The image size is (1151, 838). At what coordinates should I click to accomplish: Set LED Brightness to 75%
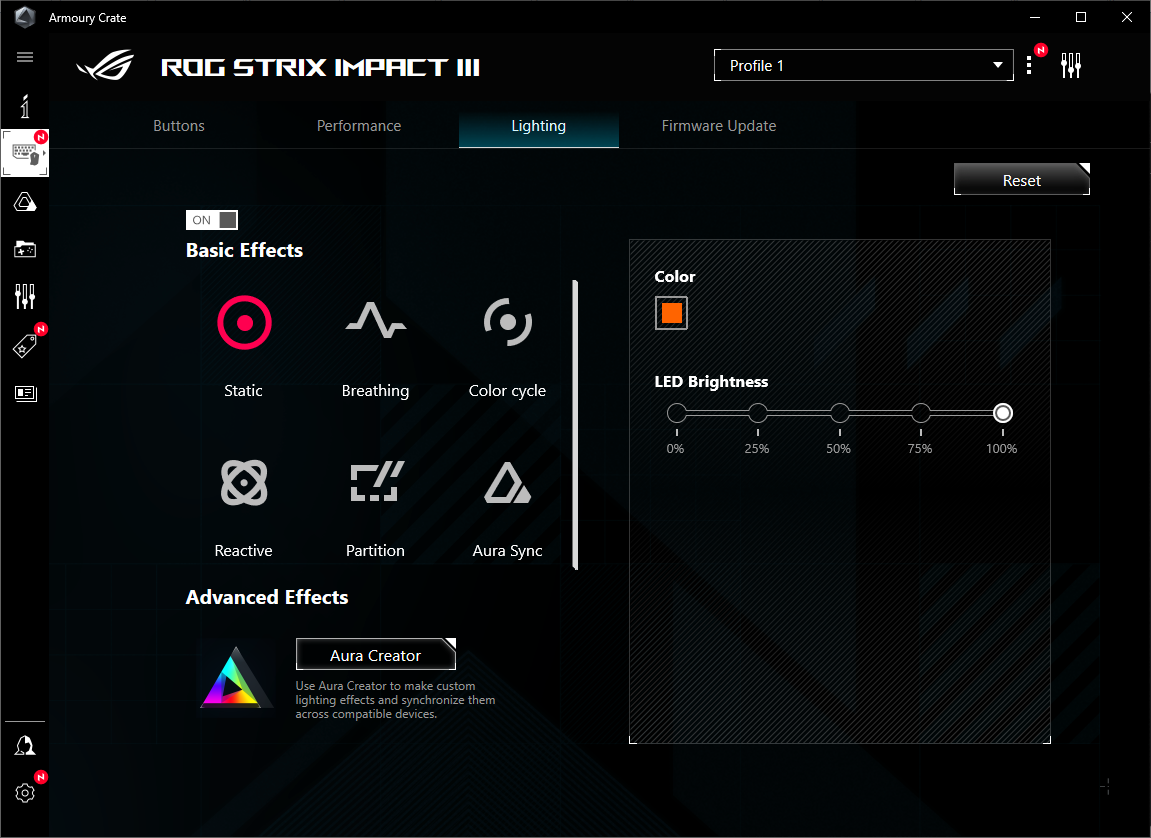pyautogui.click(x=921, y=413)
